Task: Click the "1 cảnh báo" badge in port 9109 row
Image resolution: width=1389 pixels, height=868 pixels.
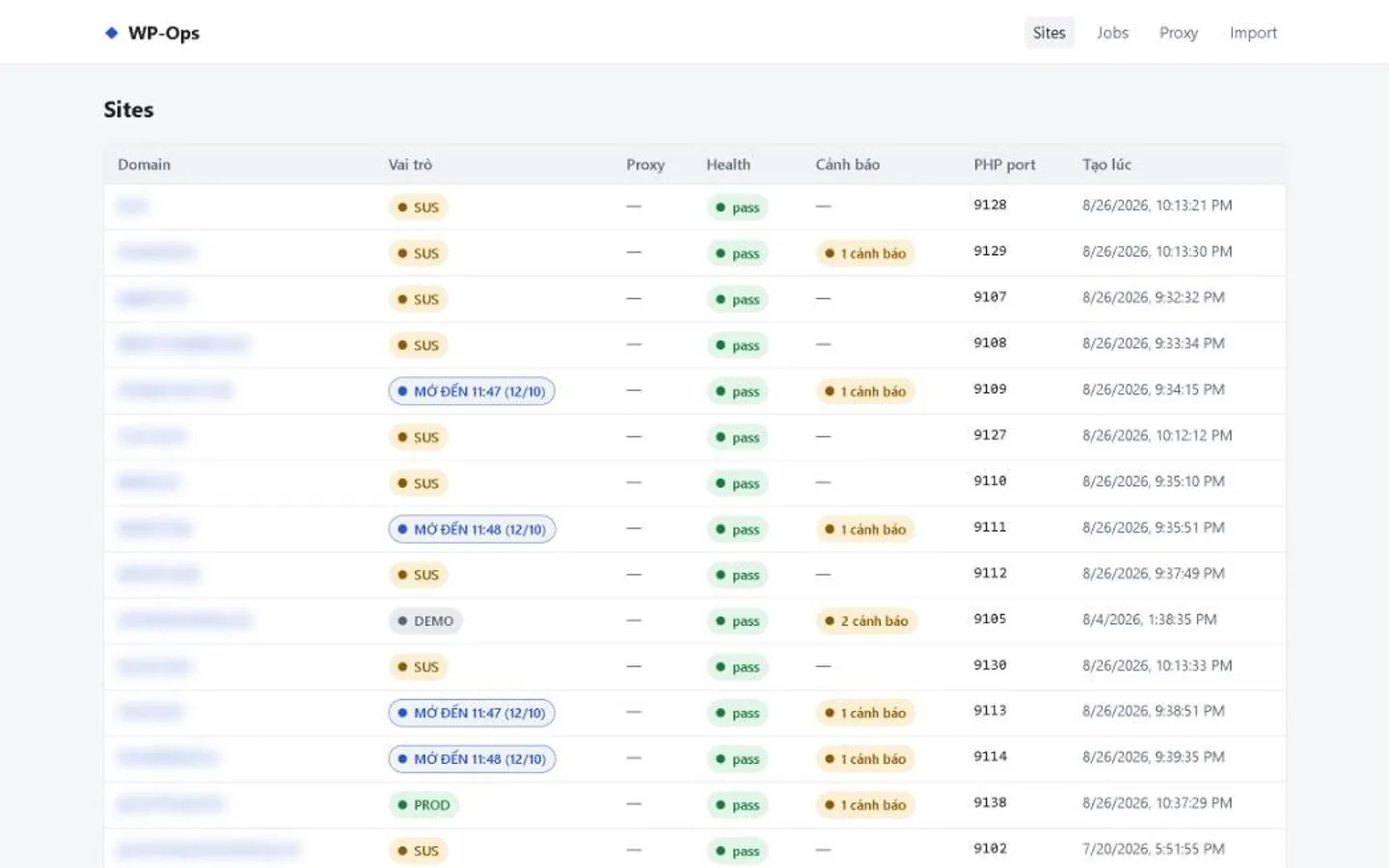Action: tap(864, 392)
